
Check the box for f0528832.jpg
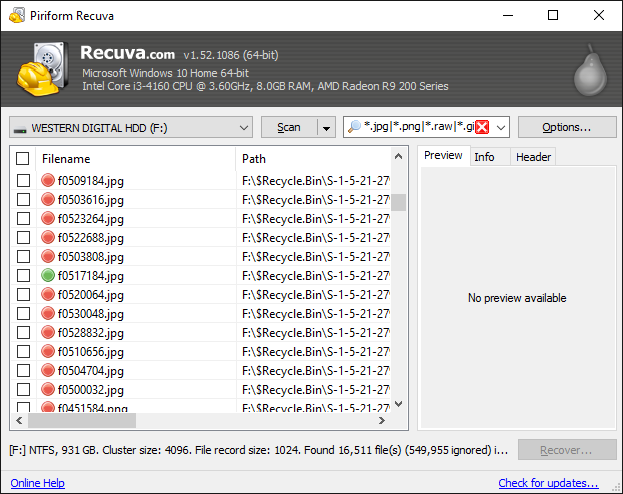(23, 332)
